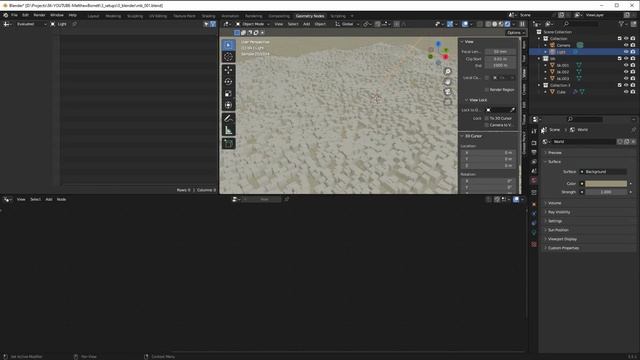Click the blue Z axis on navigation gizmo

(x=438, y=44)
